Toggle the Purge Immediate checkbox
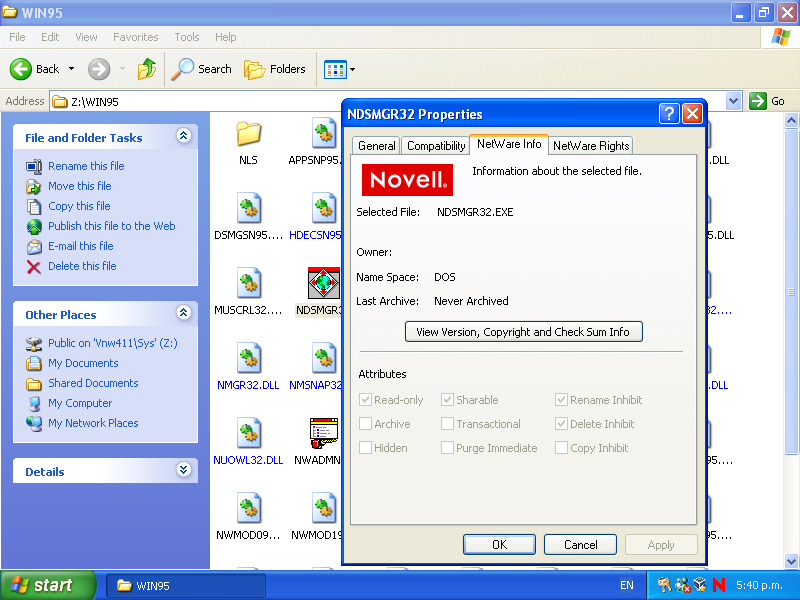The height and width of the screenshot is (600, 800). point(447,447)
